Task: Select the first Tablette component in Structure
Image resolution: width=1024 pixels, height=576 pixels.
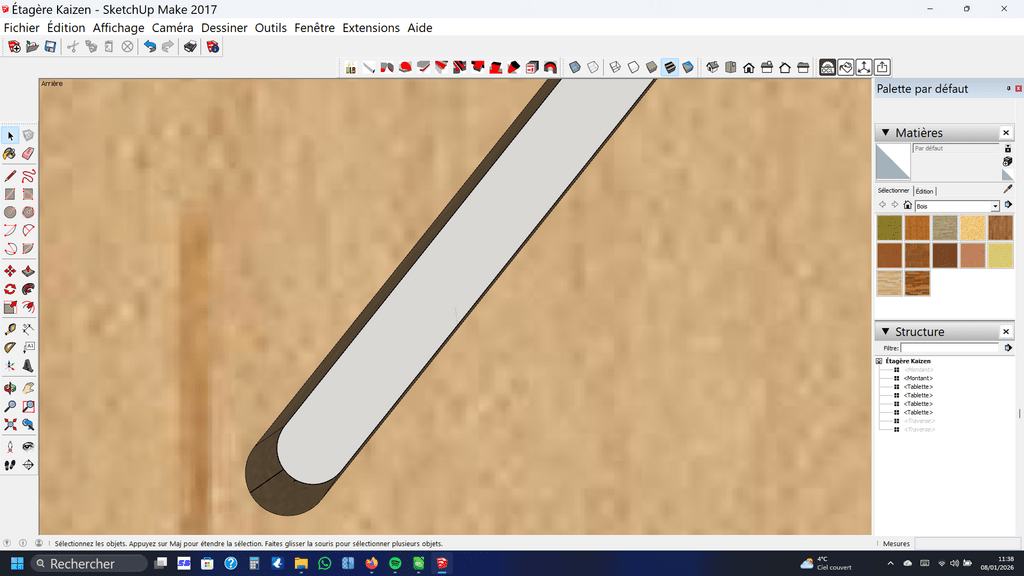Action: [x=918, y=387]
